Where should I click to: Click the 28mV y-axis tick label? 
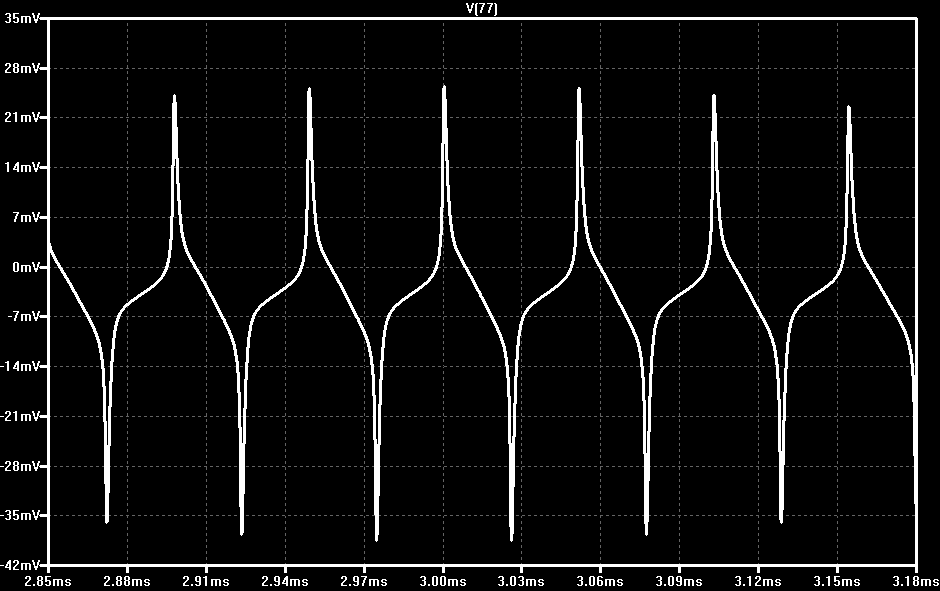[22, 68]
